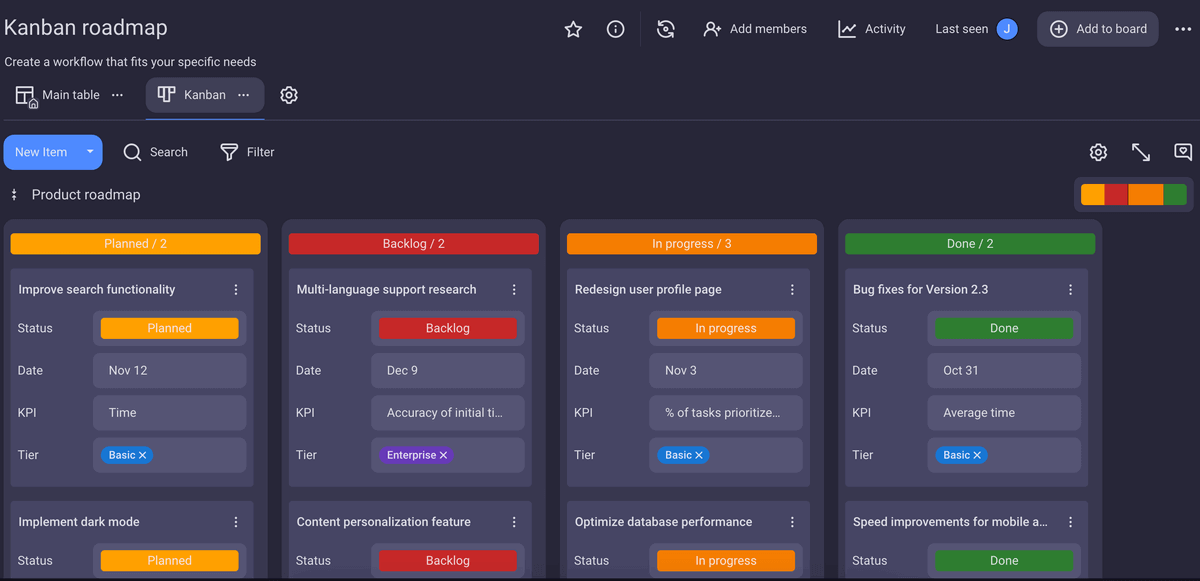Click the New Item button
Viewport: 1200px width, 581px height.
[41, 152]
